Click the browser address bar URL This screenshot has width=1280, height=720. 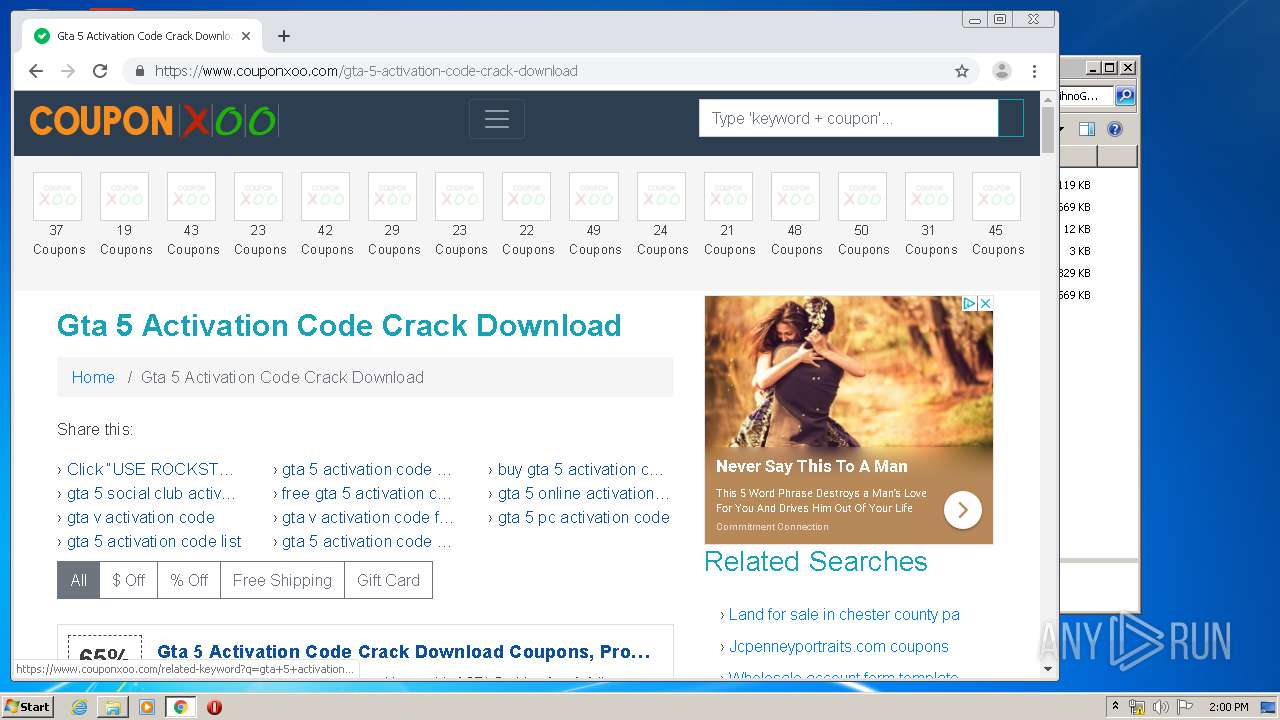click(366, 71)
